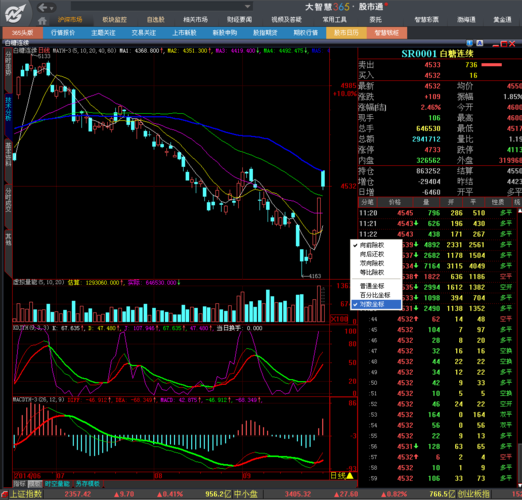The height and width of the screenshot is (500, 522).
Task: Select 百分比坐标 in the popup menu
Action: click(x=376, y=295)
